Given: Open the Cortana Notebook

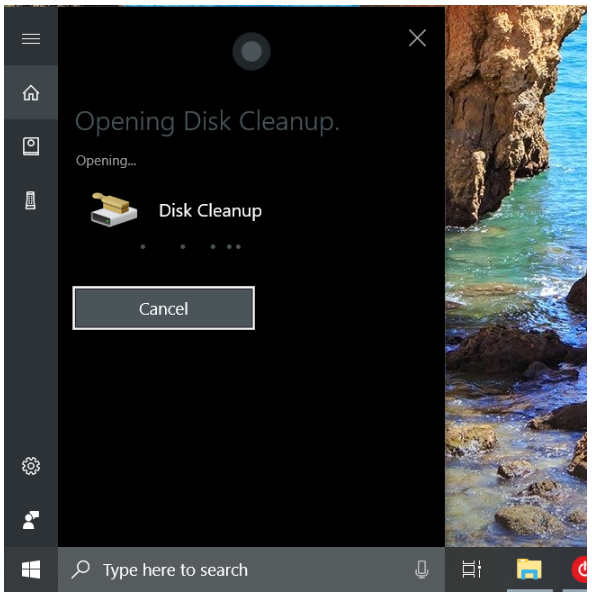Looking at the screenshot, I should (31, 146).
